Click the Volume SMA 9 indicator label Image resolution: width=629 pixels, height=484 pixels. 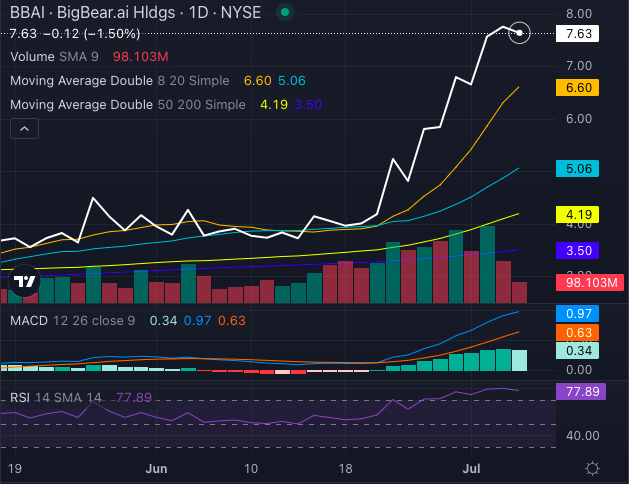tap(54, 57)
